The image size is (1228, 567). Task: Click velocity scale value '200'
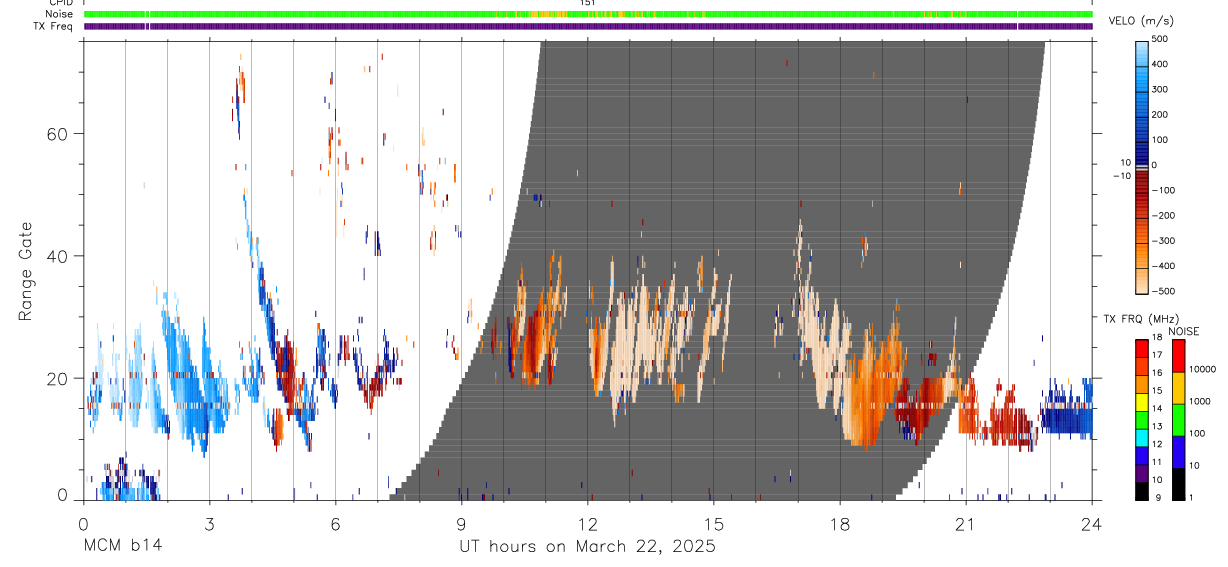(1161, 114)
